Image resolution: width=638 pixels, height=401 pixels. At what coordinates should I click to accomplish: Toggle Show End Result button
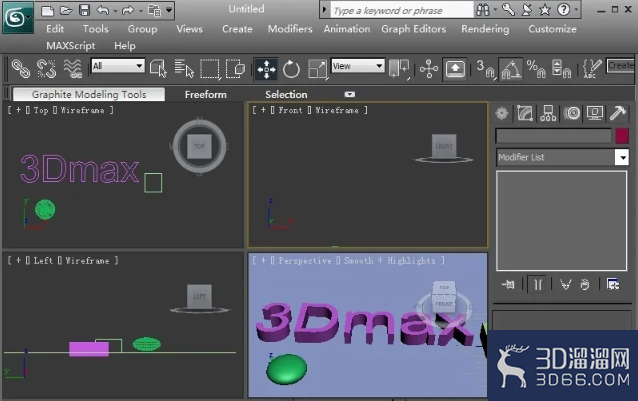(538, 284)
